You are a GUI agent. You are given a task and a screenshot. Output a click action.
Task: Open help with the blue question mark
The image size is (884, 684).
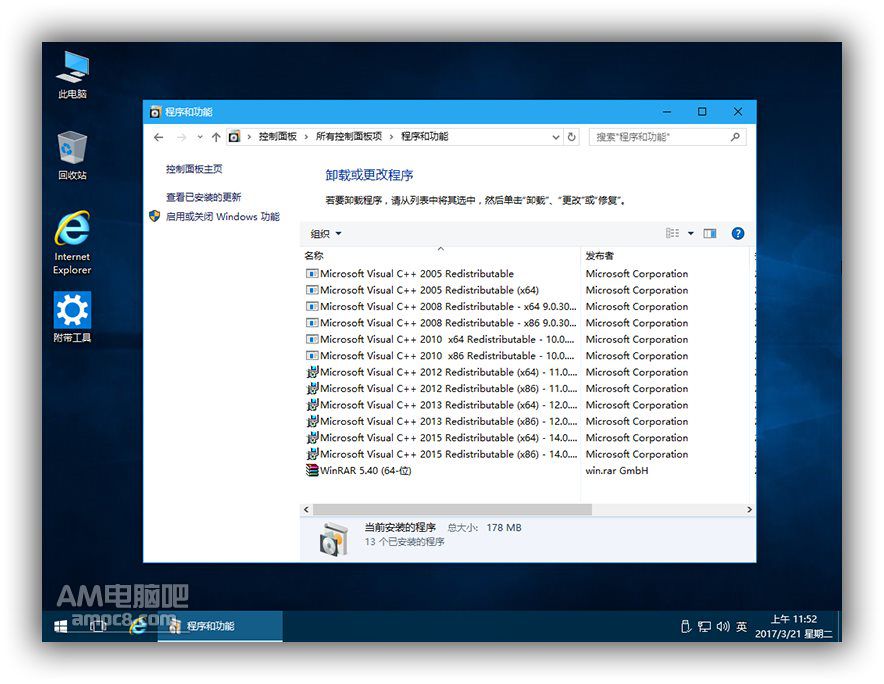[x=737, y=233]
